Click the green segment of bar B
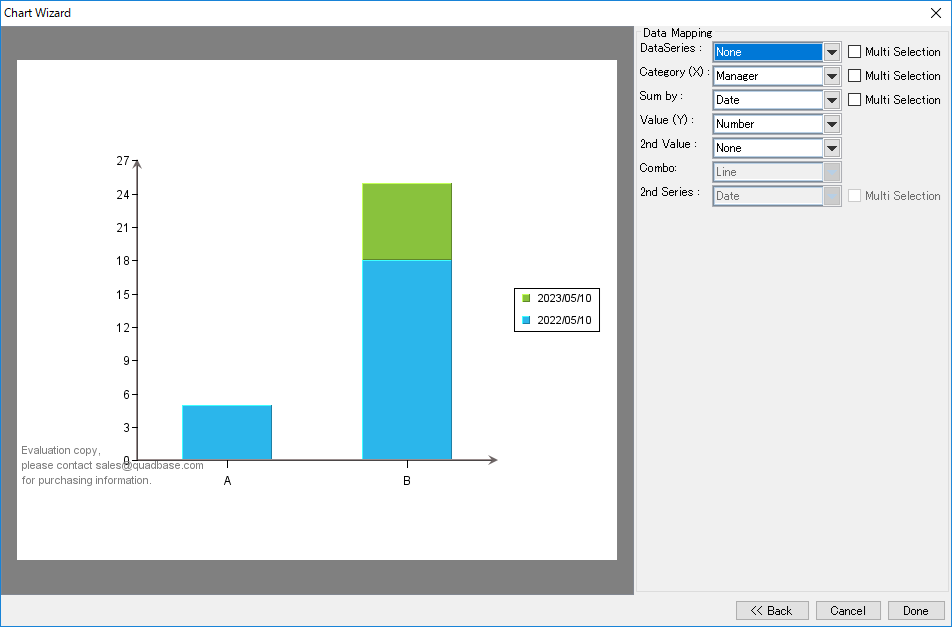This screenshot has width=952, height=627. point(407,221)
